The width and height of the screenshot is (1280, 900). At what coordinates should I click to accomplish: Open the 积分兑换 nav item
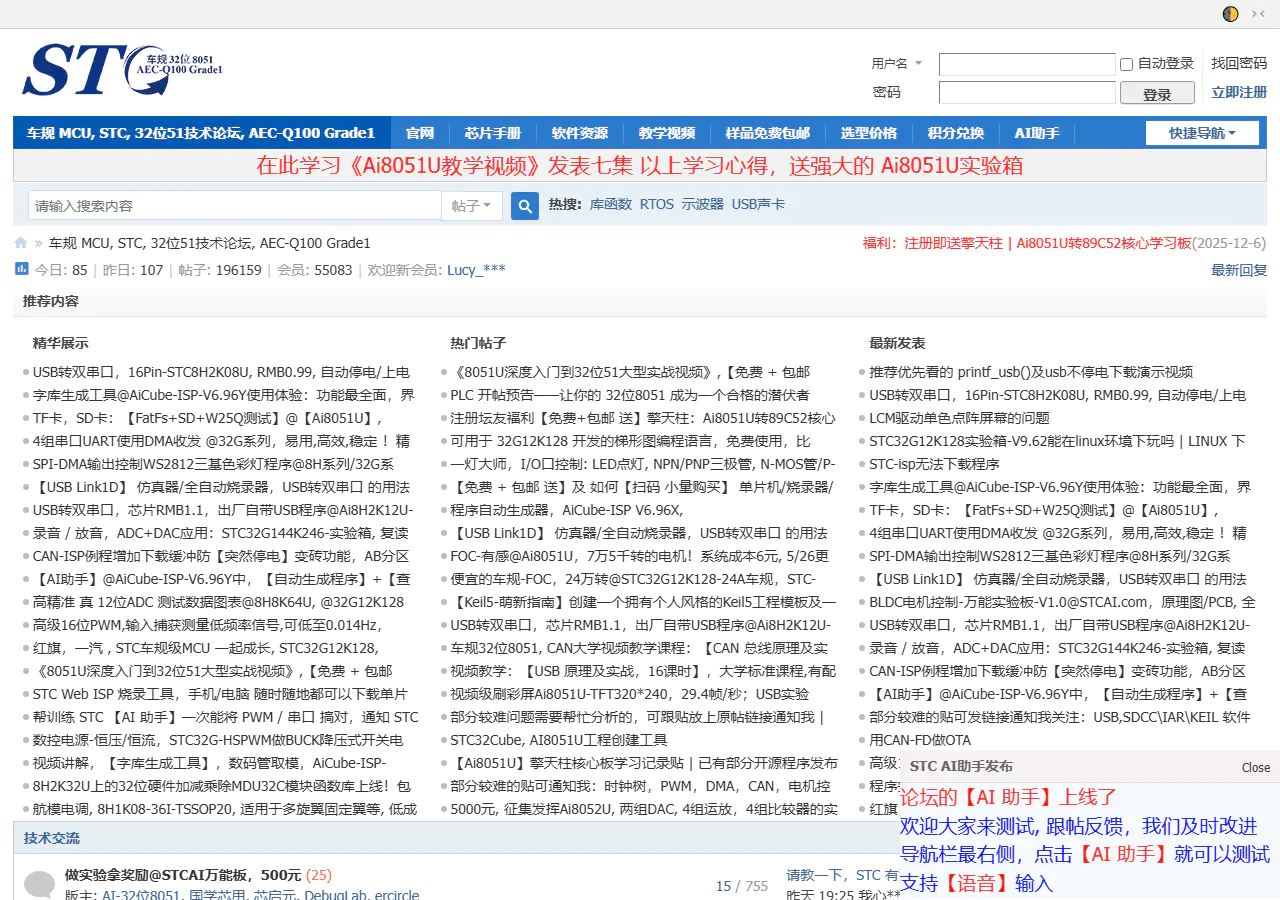956,133
